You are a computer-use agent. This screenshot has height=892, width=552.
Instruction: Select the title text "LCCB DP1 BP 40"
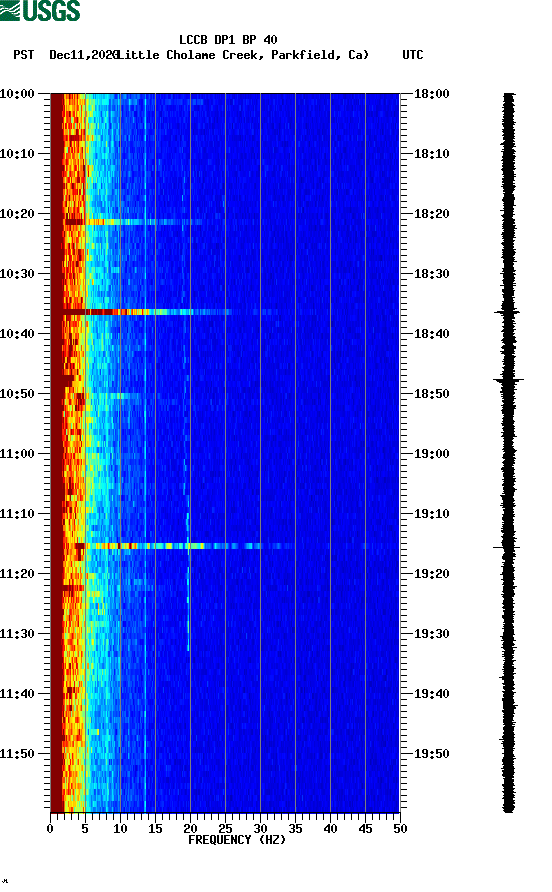pyautogui.click(x=228, y=40)
